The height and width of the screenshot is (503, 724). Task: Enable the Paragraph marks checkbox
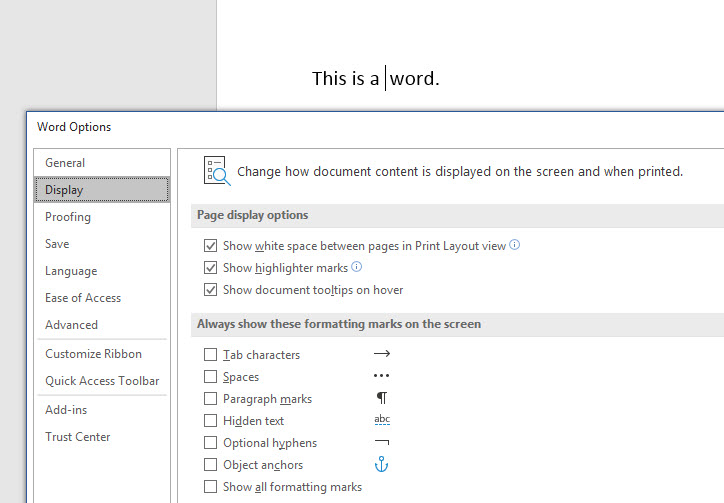(211, 399)
